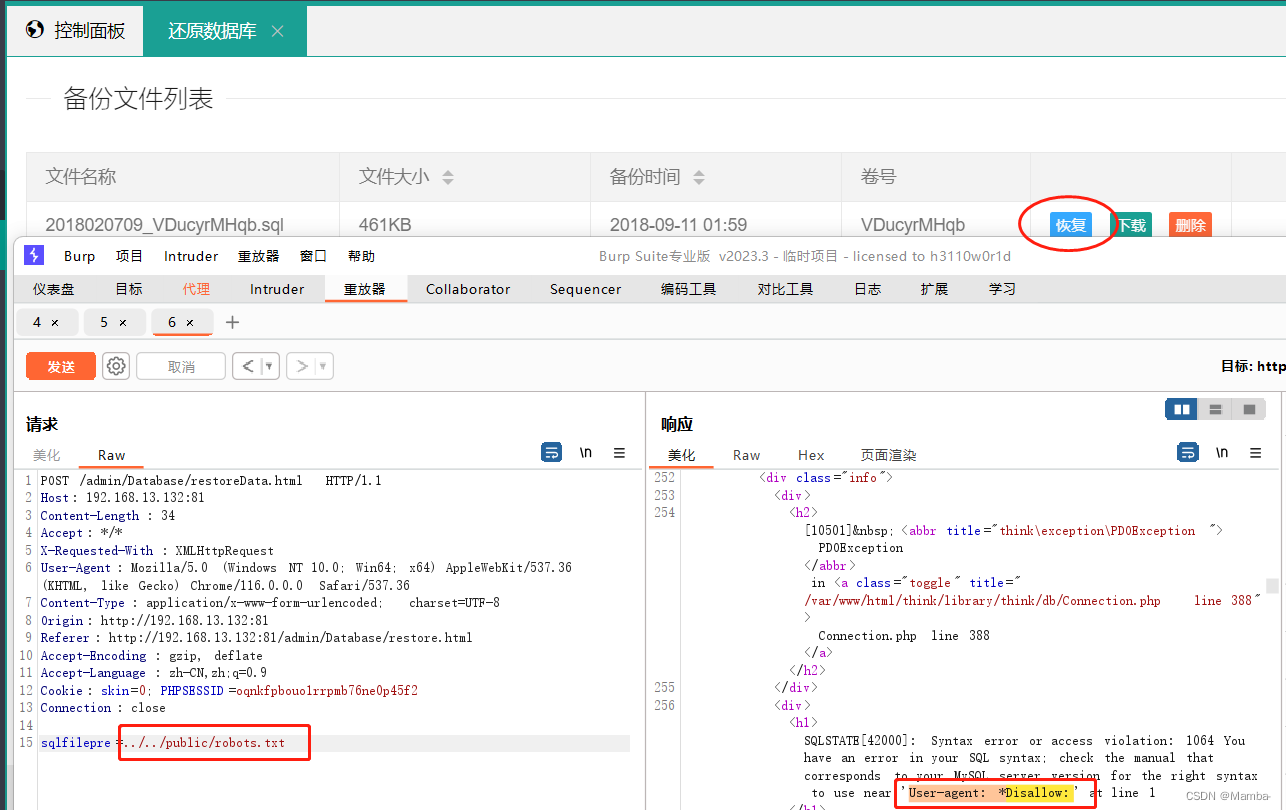
Task: Switch to 对比工具 tab
Action: click(786, 289)
